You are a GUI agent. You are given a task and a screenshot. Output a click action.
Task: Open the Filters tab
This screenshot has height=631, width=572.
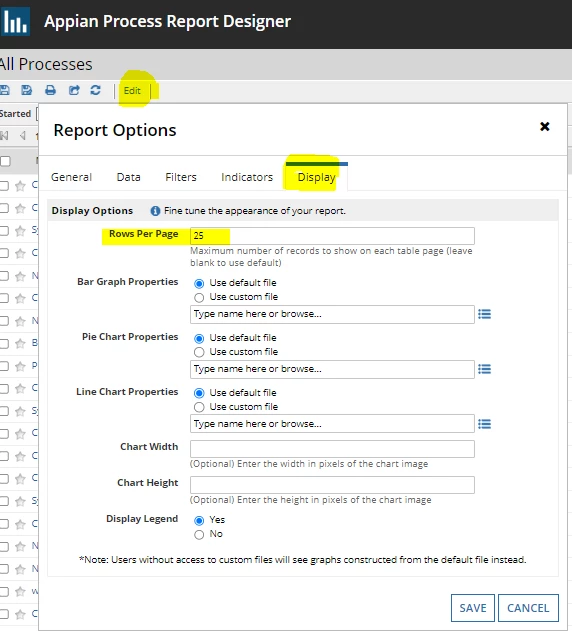pos(181,177)
